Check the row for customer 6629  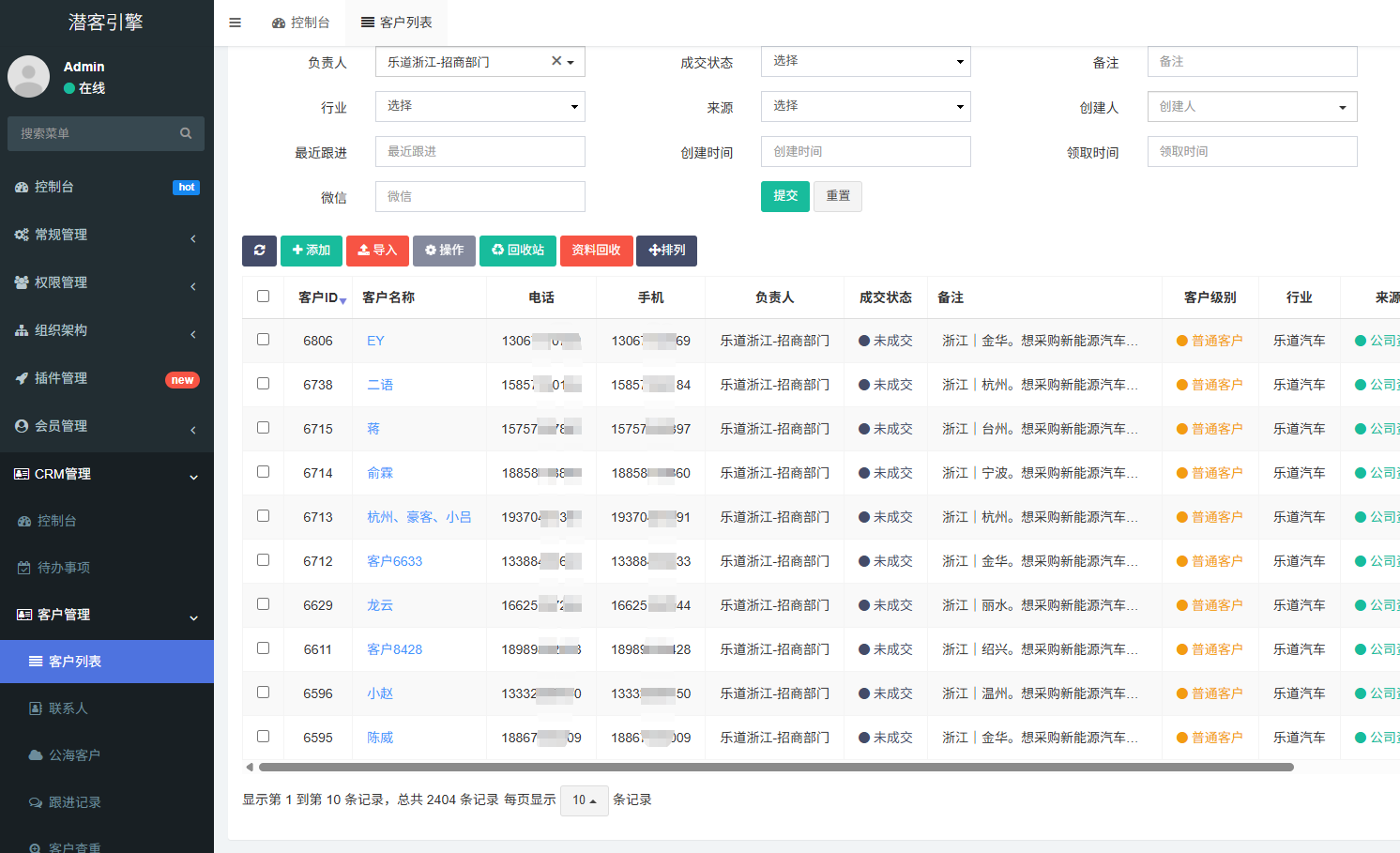(263, 604)
